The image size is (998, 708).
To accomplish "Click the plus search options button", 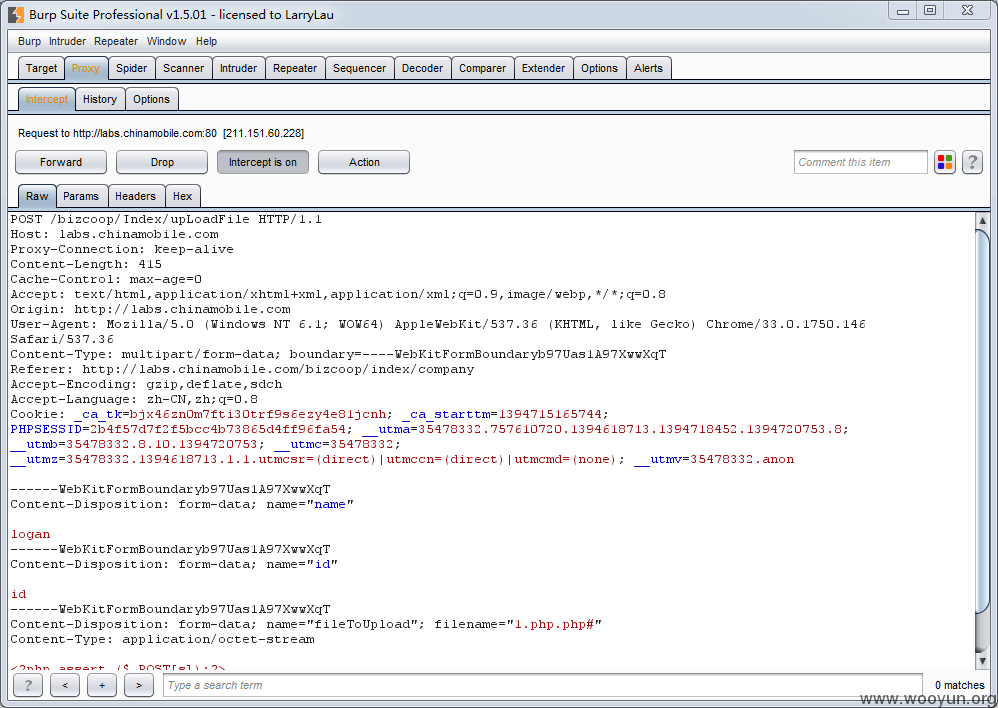I will pyautogui.click(x=102, y=685).
